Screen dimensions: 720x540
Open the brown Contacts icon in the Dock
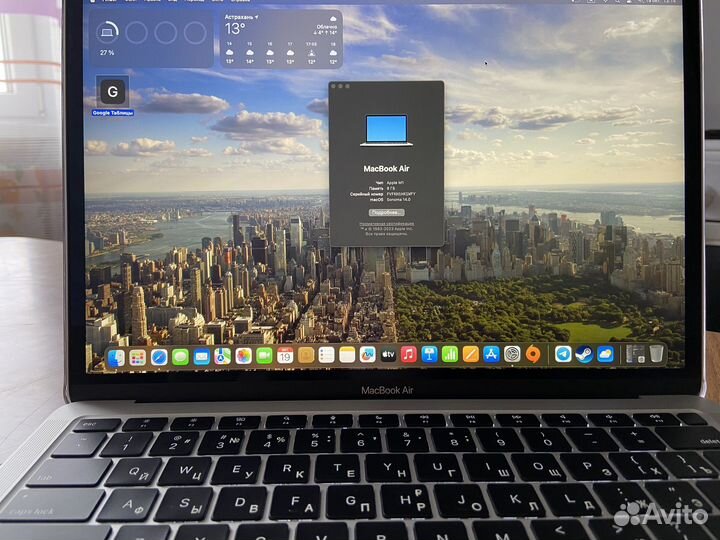[306, 355]
